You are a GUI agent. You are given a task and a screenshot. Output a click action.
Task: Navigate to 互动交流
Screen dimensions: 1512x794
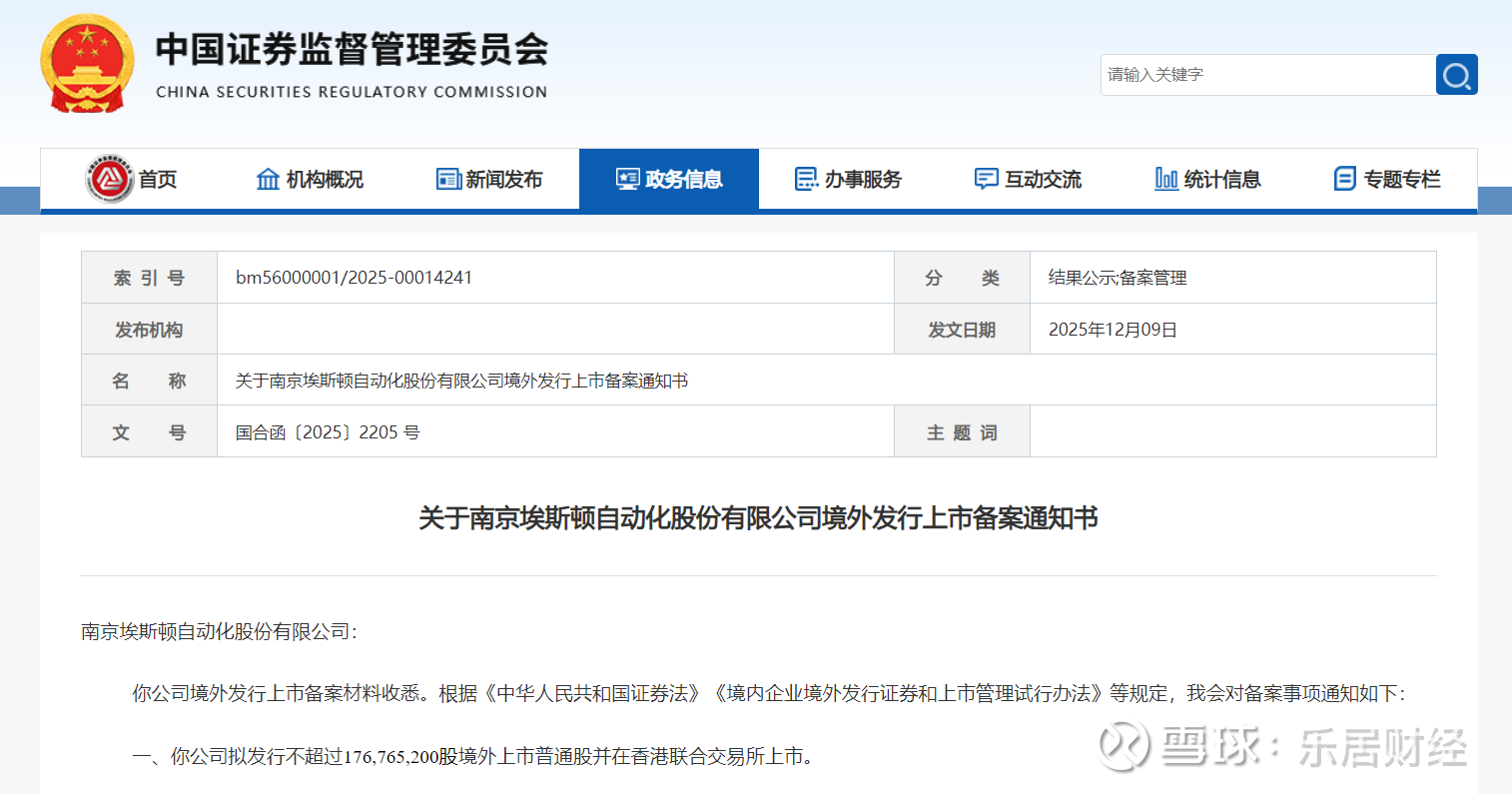[x=1029, y=179]
